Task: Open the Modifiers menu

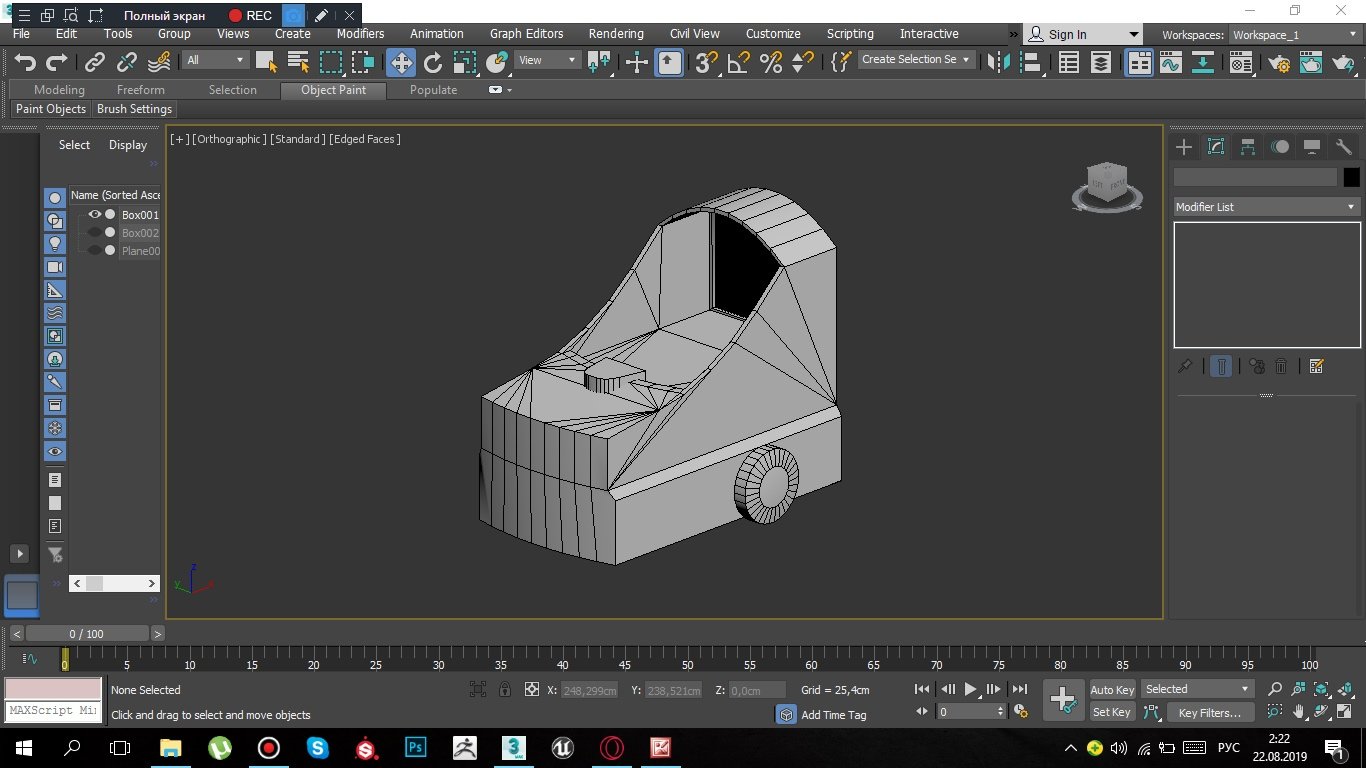Action: [x=360, y=34]
